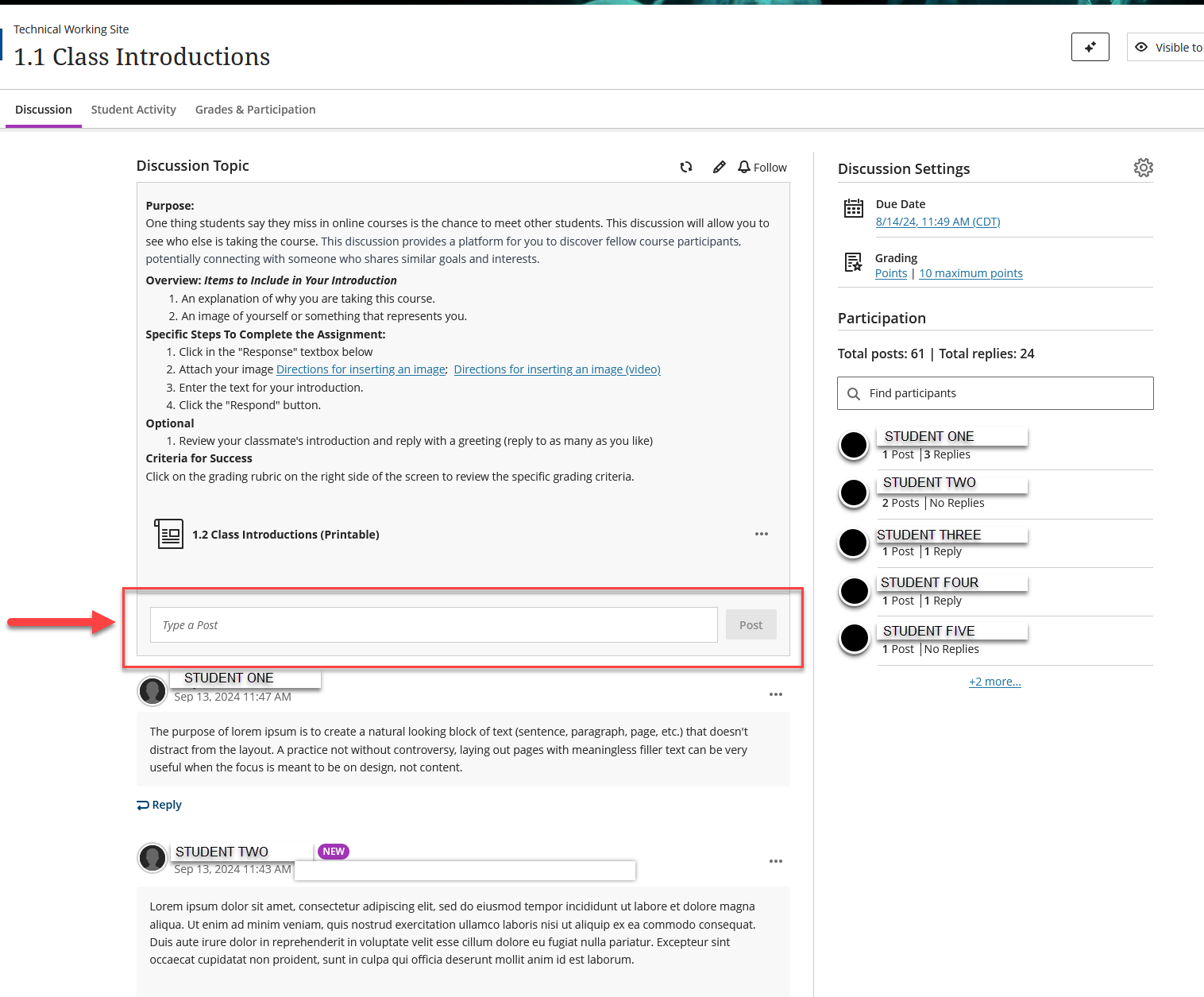
Task: Click the AI design assistant sparkle icon
Action: [1090, 47]
